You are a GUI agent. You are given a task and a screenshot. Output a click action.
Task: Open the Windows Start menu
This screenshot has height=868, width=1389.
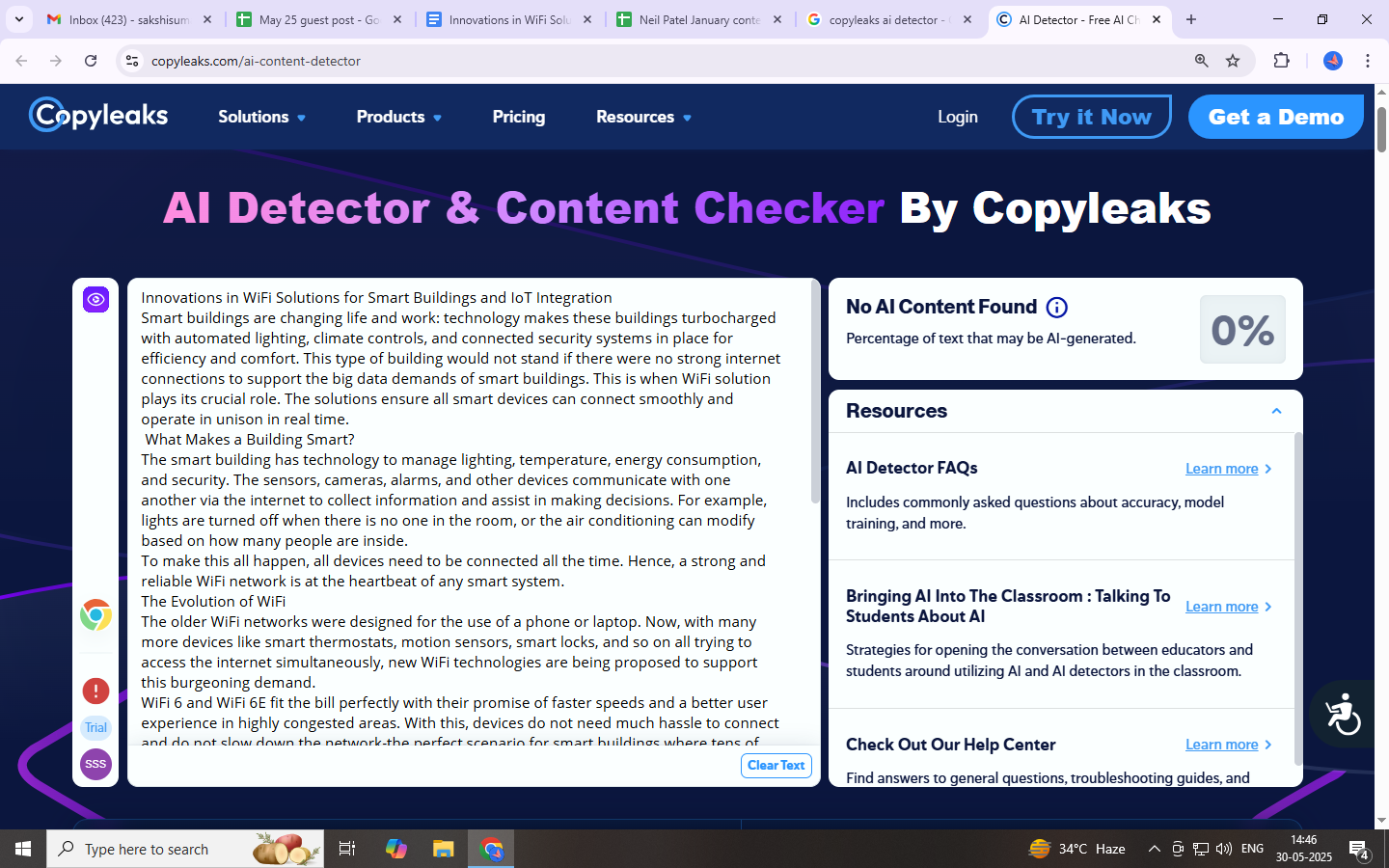23,849
